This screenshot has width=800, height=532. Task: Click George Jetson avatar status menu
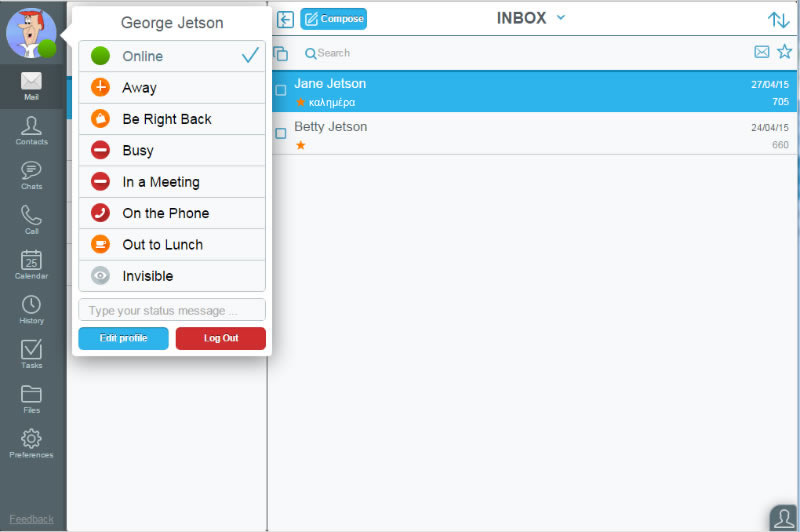(31, 33)
